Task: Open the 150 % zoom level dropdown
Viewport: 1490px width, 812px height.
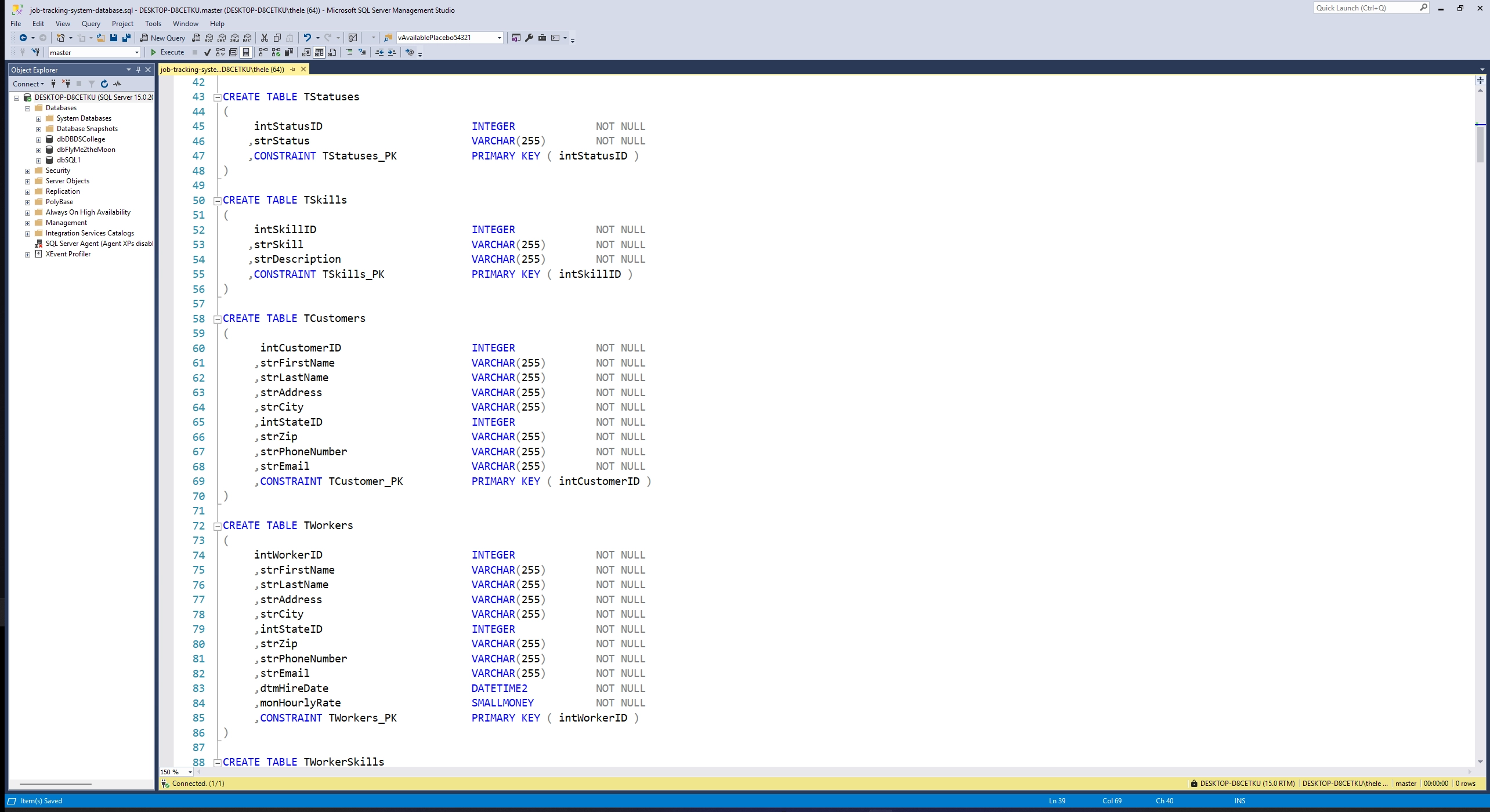Action: [190, 772]
